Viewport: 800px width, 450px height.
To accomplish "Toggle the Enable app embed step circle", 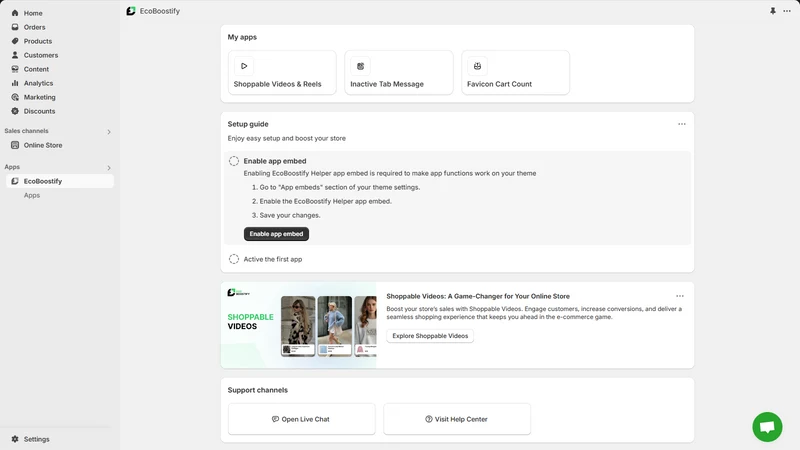I will (234, 161).
